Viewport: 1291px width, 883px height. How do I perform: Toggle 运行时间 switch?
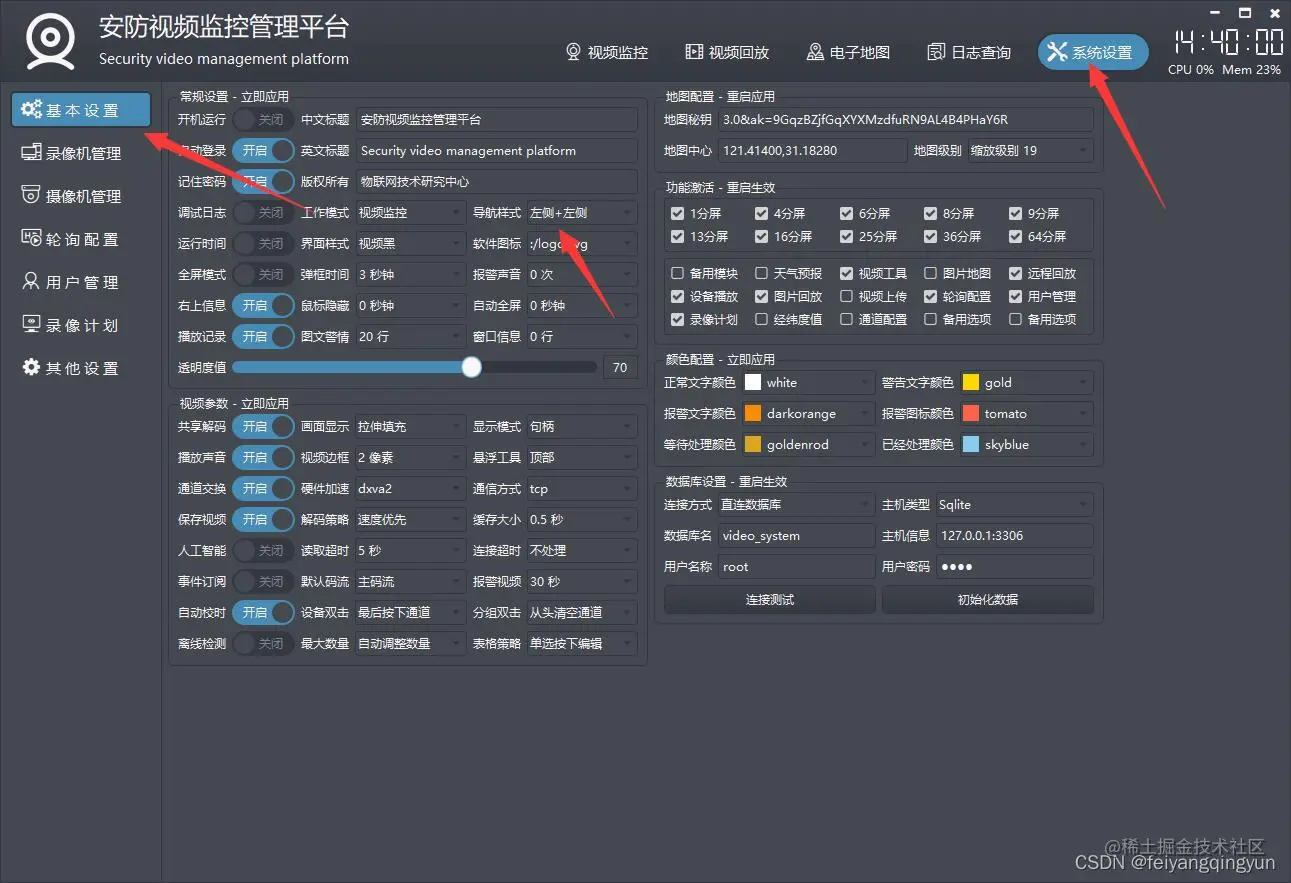263,243
